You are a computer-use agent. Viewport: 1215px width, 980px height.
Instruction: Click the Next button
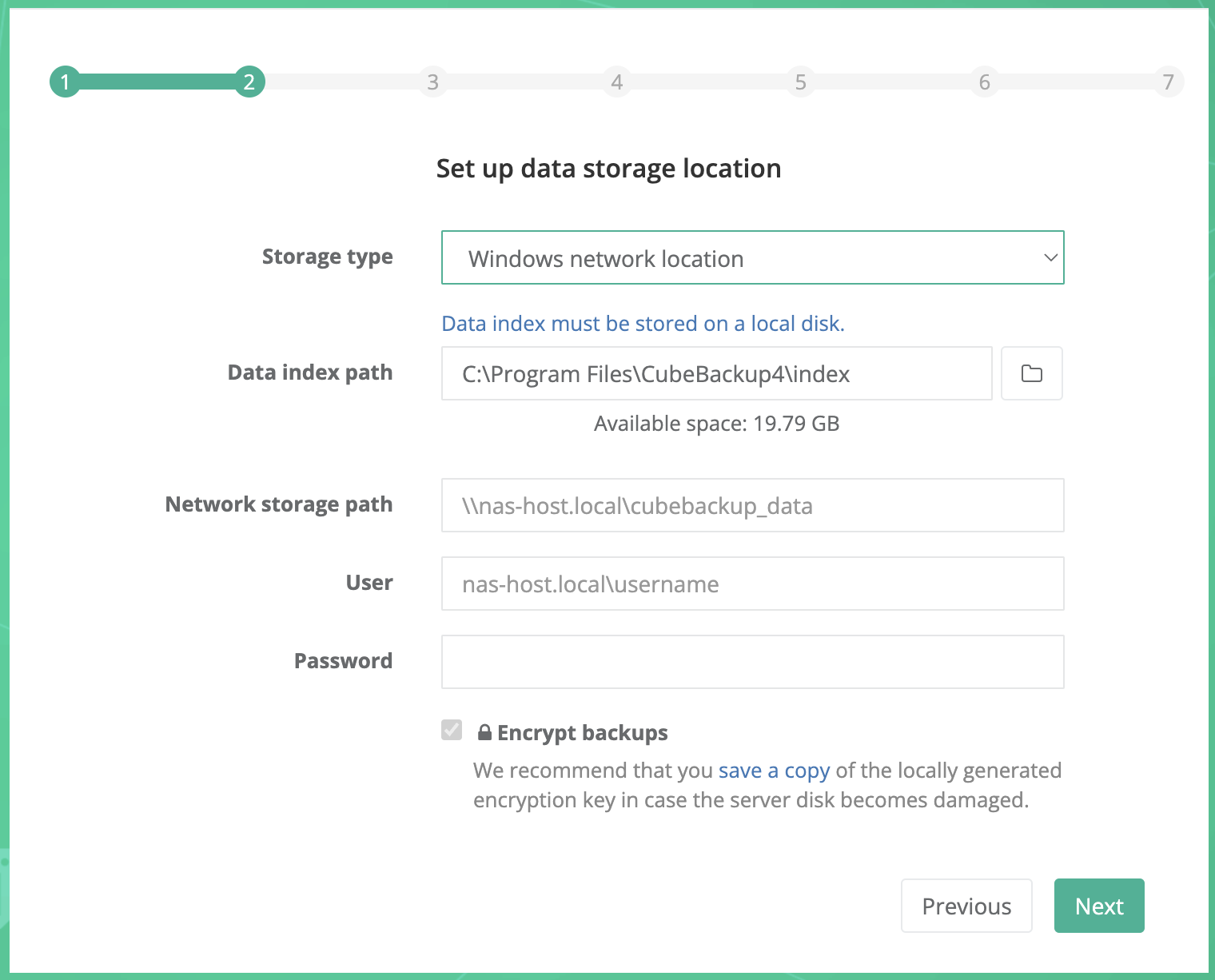(x=1099, y=906)
